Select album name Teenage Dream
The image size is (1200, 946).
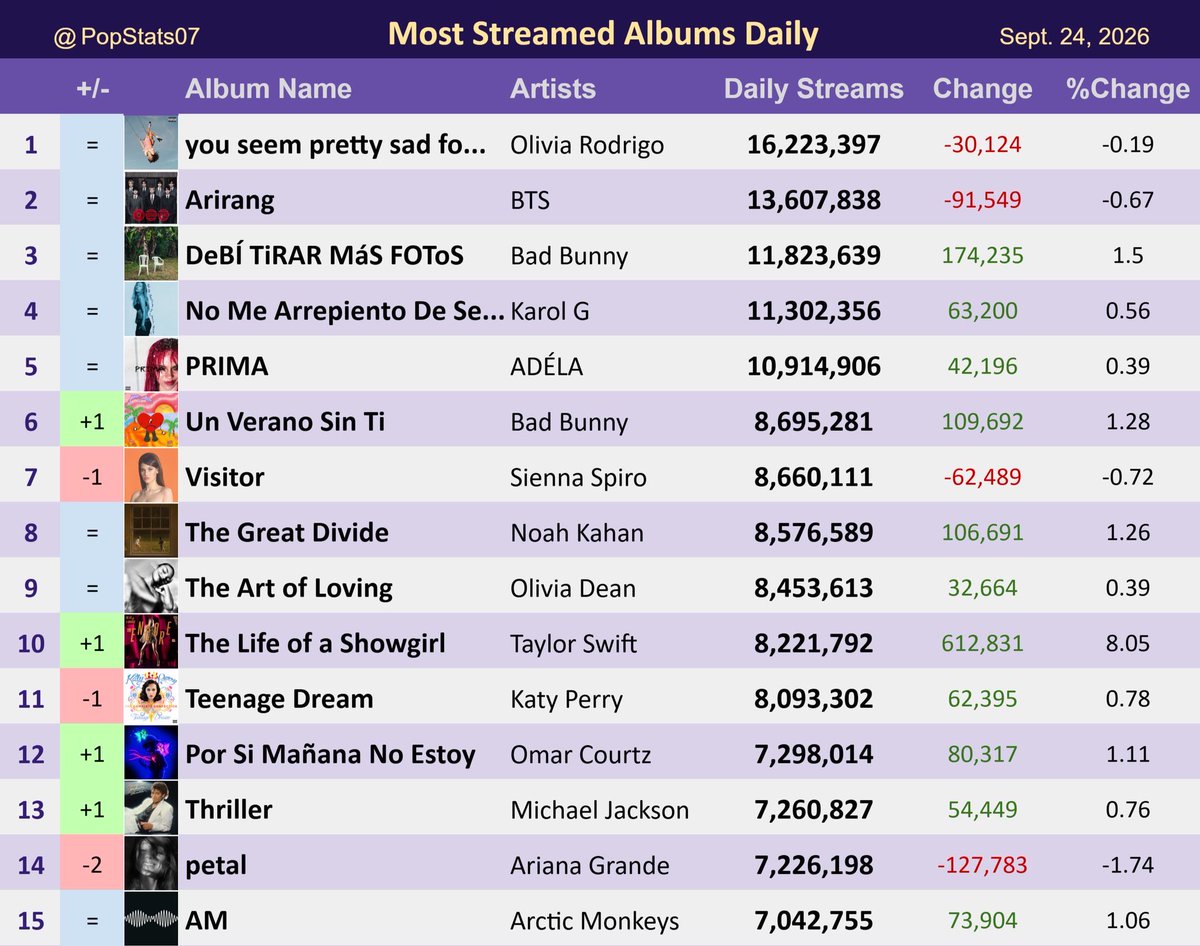(x=279, y=699)
